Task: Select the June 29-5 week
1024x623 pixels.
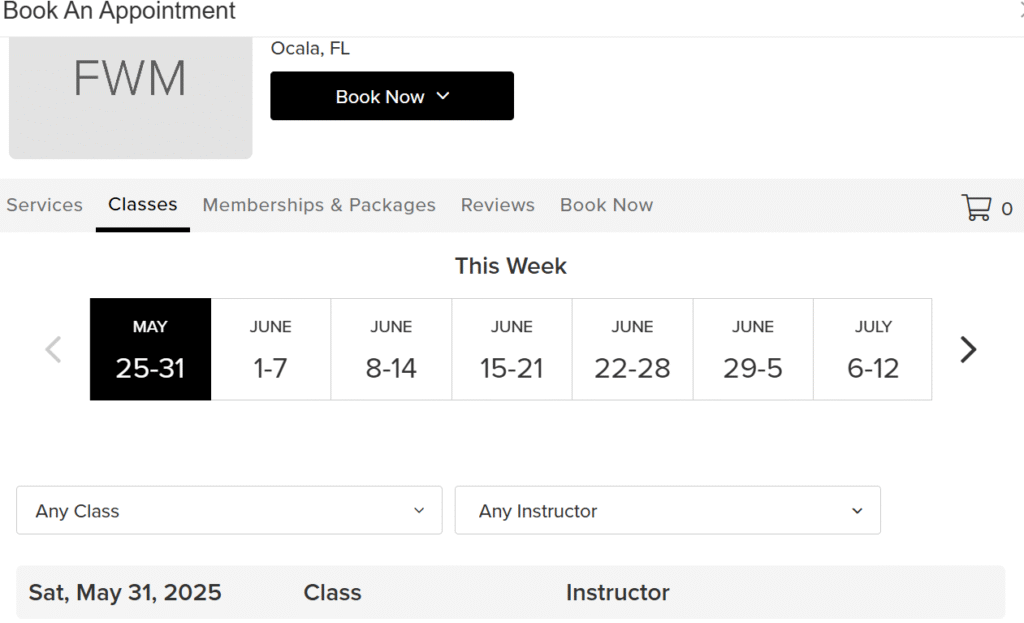Action: (753, 349)
